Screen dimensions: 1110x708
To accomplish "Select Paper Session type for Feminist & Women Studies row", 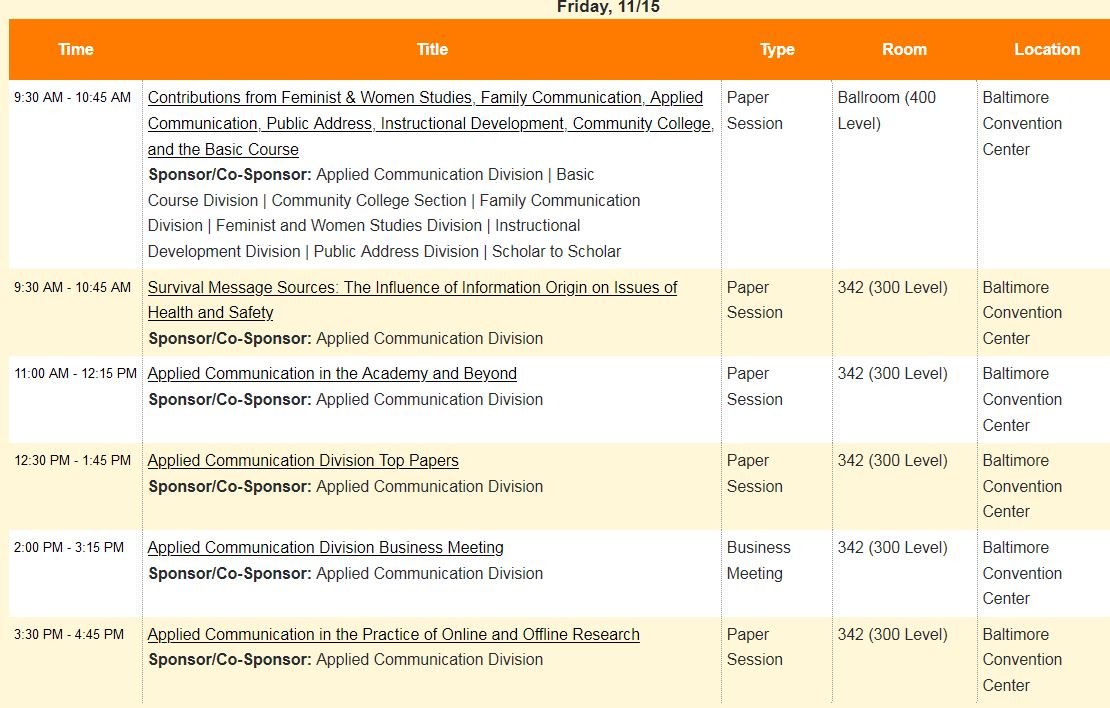I will (755, 110).
